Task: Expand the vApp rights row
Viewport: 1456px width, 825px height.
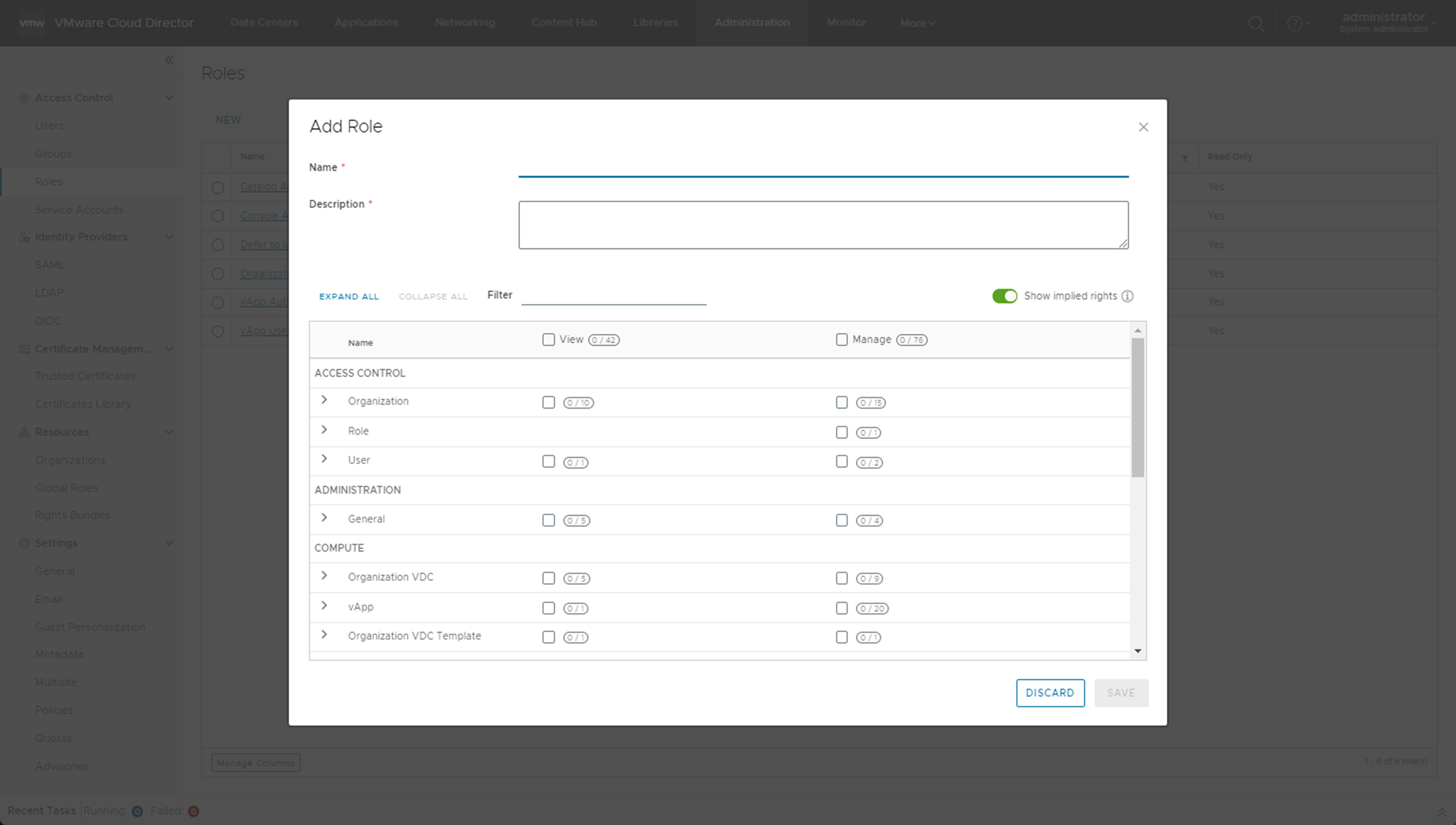Action: tap(324, 605)
